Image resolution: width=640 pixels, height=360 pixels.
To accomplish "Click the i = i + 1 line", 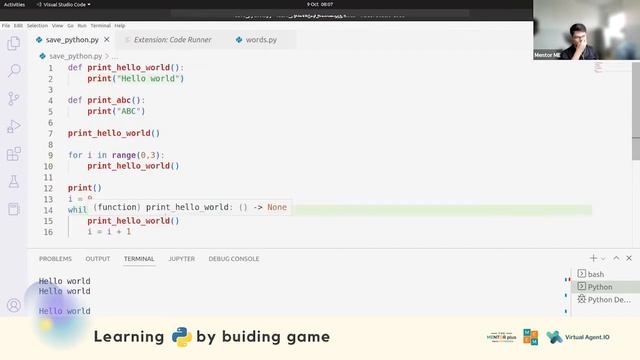I will [109, 232].
